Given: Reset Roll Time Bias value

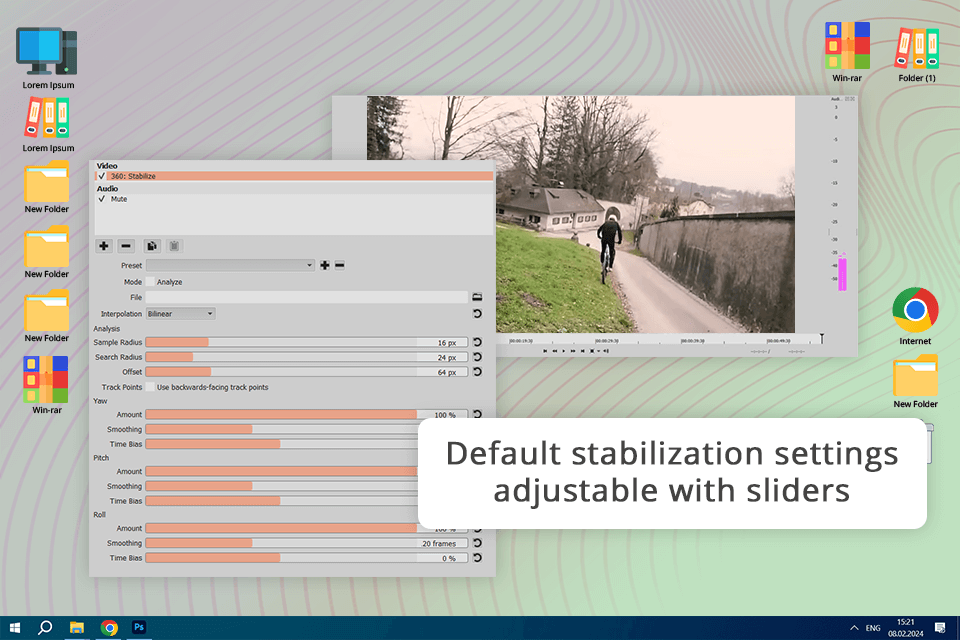Looking at the screenshot, I should tap(478, 557).
